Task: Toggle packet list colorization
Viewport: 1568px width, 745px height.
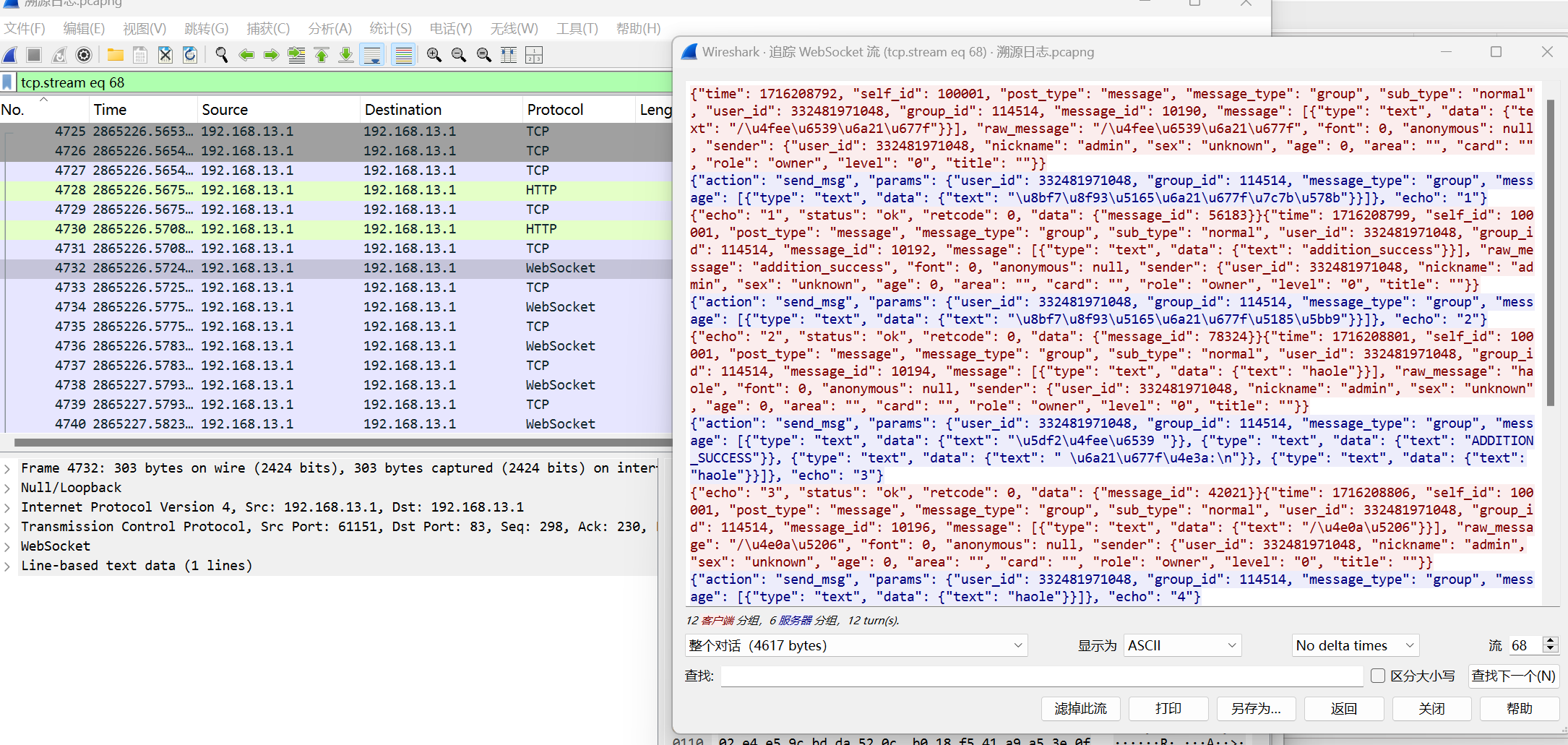Action: point(403,55)
